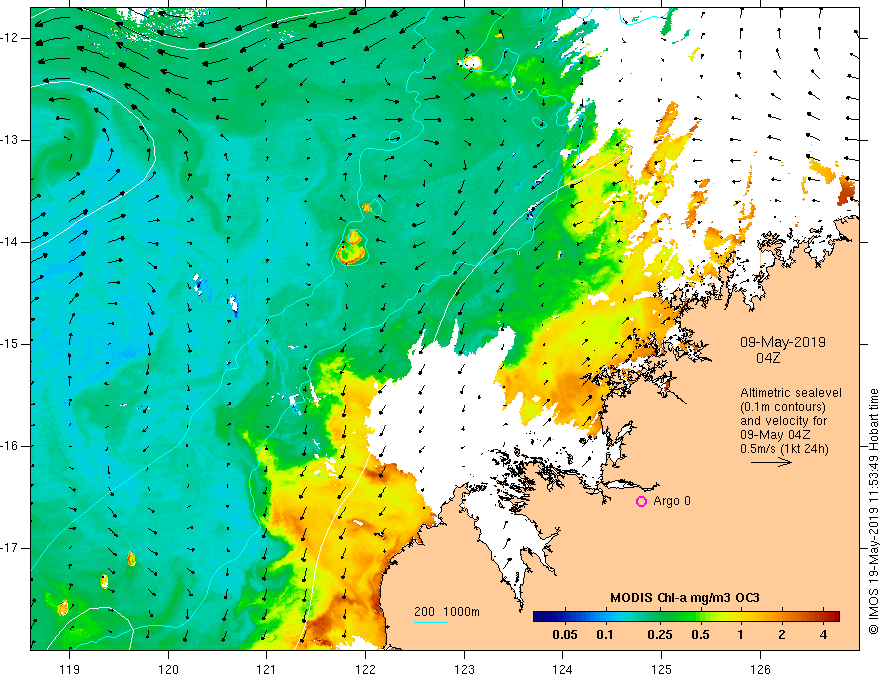
Task: Click the colorbar value '0.05'
Action: (565, 635)
